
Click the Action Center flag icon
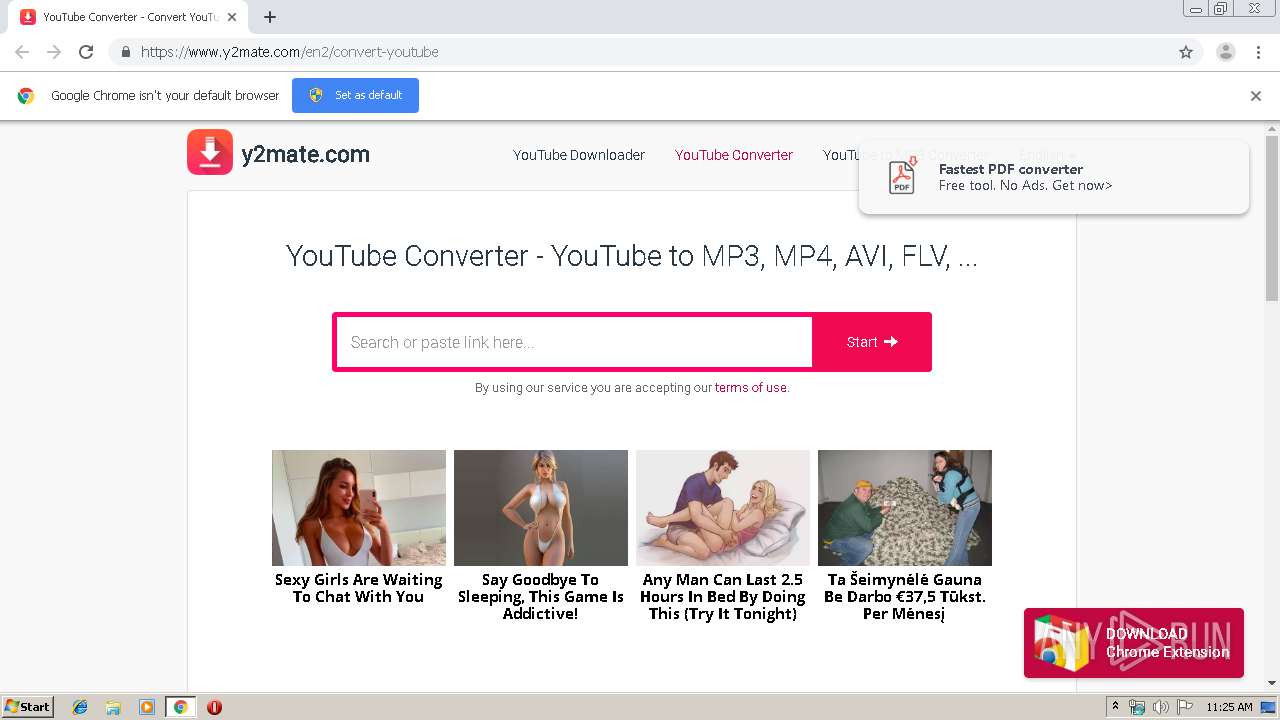1185,707
